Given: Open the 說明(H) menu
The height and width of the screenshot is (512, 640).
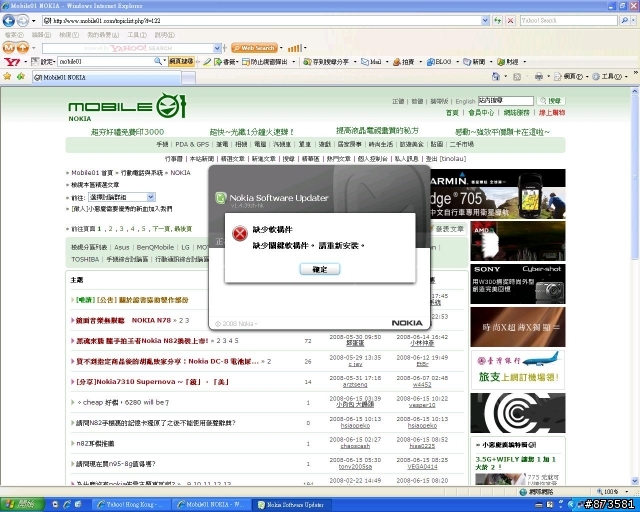Looking at the screenshot, I should [164, 35].
